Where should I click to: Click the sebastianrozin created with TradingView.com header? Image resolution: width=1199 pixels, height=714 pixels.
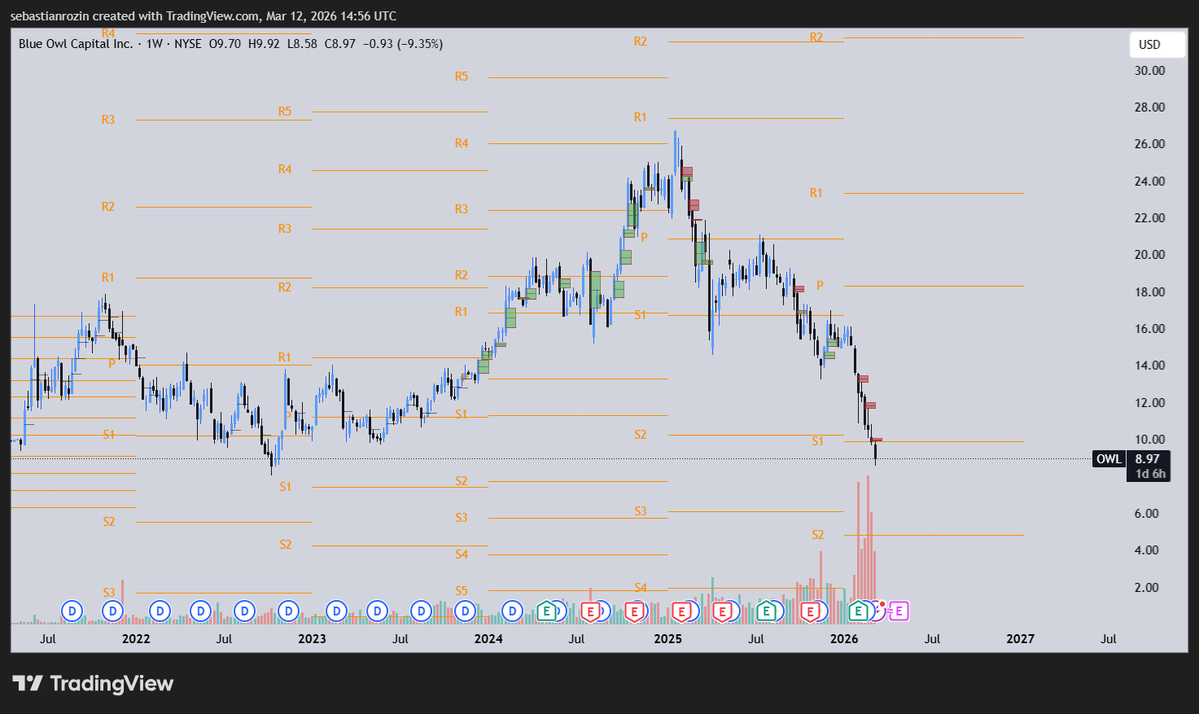click(203, 15)
